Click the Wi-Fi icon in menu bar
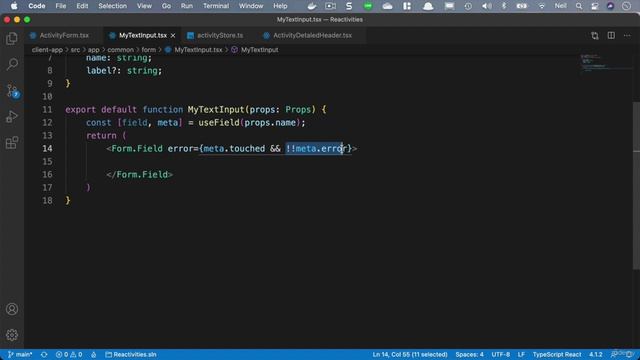The image size is (640, 360). click(x=542, y=6)
